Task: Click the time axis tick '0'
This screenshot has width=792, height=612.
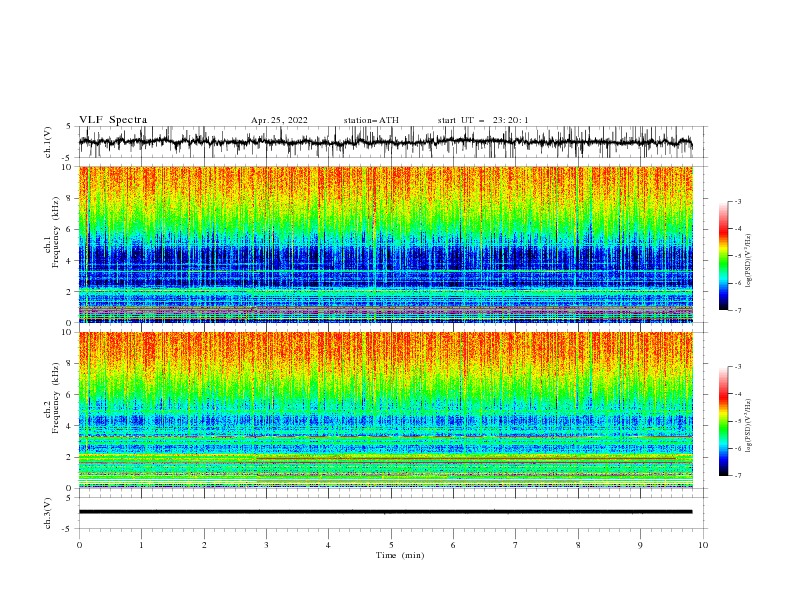Action: click(x=79, y=545)
